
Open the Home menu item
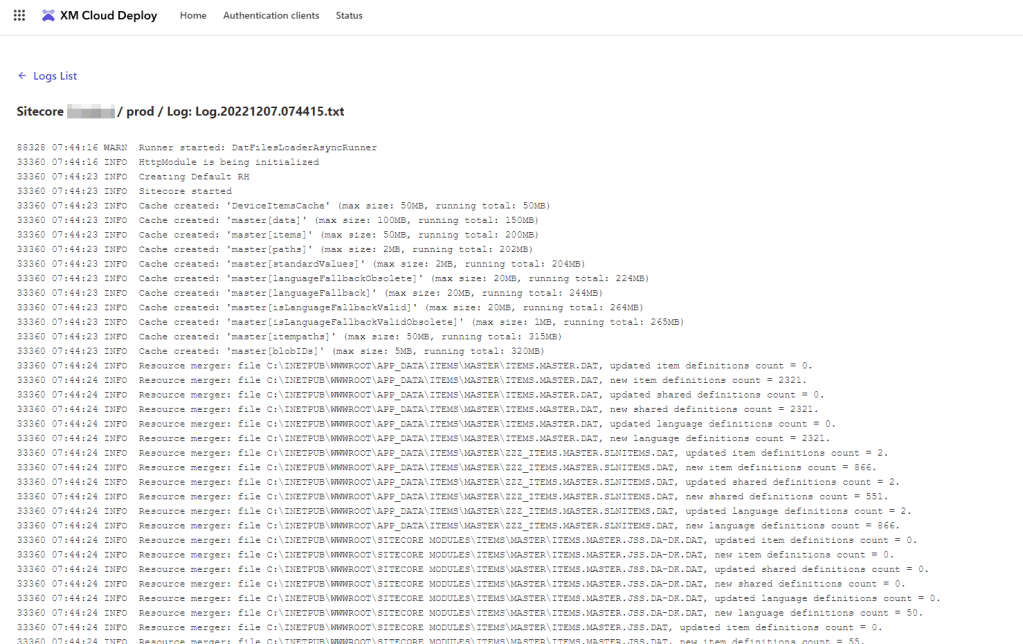[193, 16]
